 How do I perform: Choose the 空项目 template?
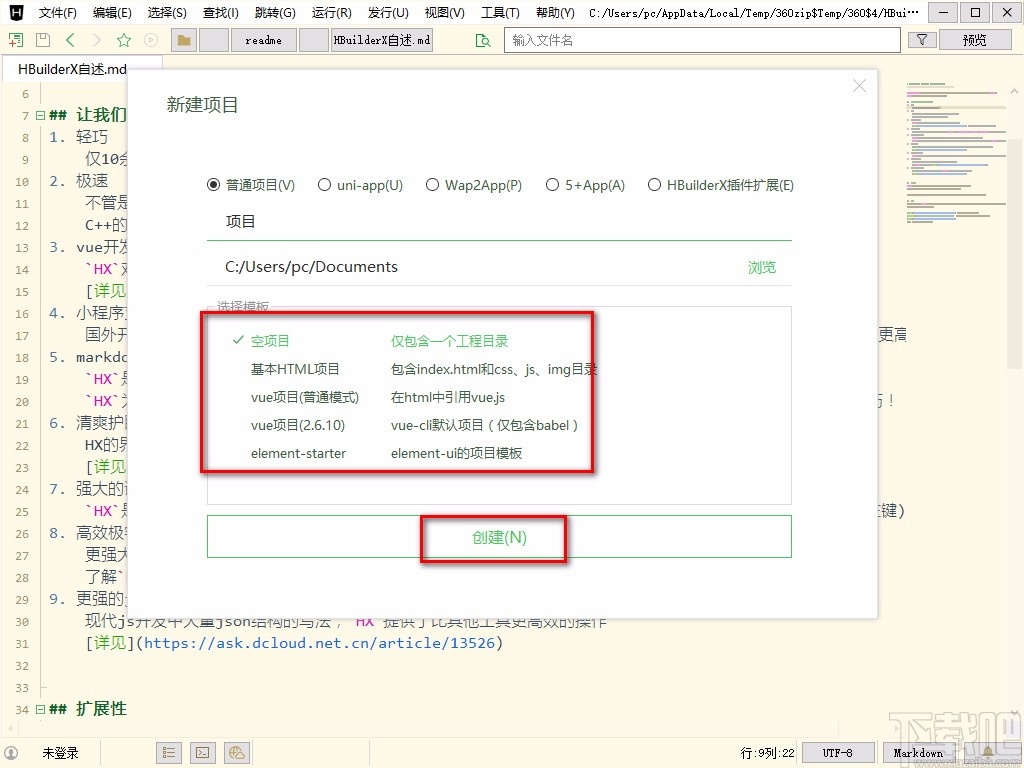[x=269, y=341]
